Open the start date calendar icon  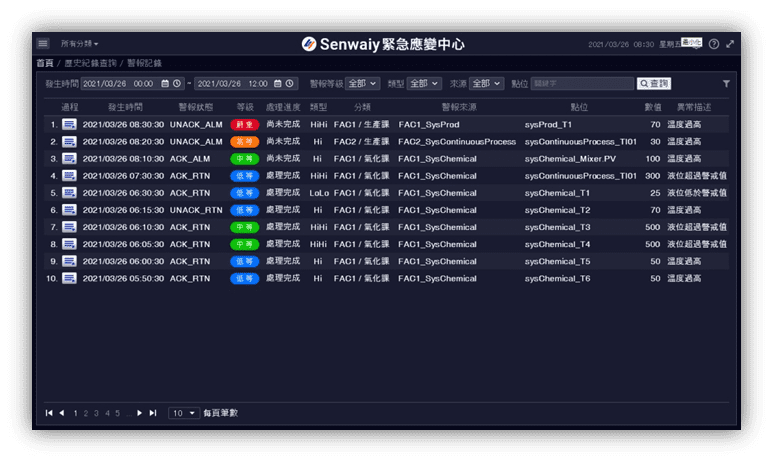click(x=164, y=84)
